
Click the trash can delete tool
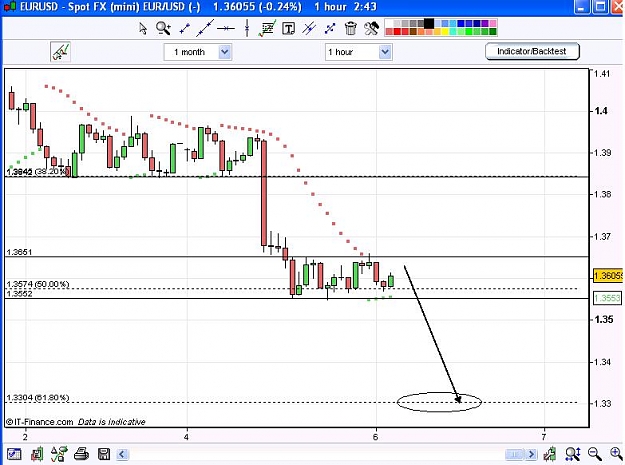pyautogui.click(x=350, y=28)
